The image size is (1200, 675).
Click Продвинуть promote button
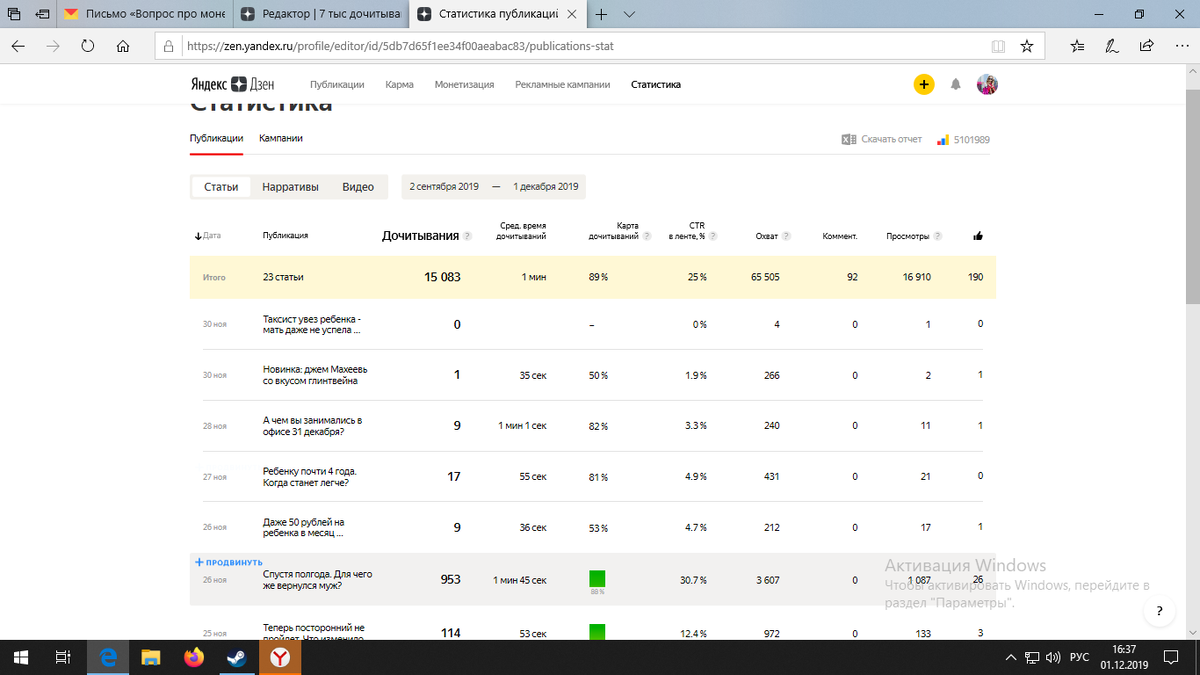tap(229, 562)
